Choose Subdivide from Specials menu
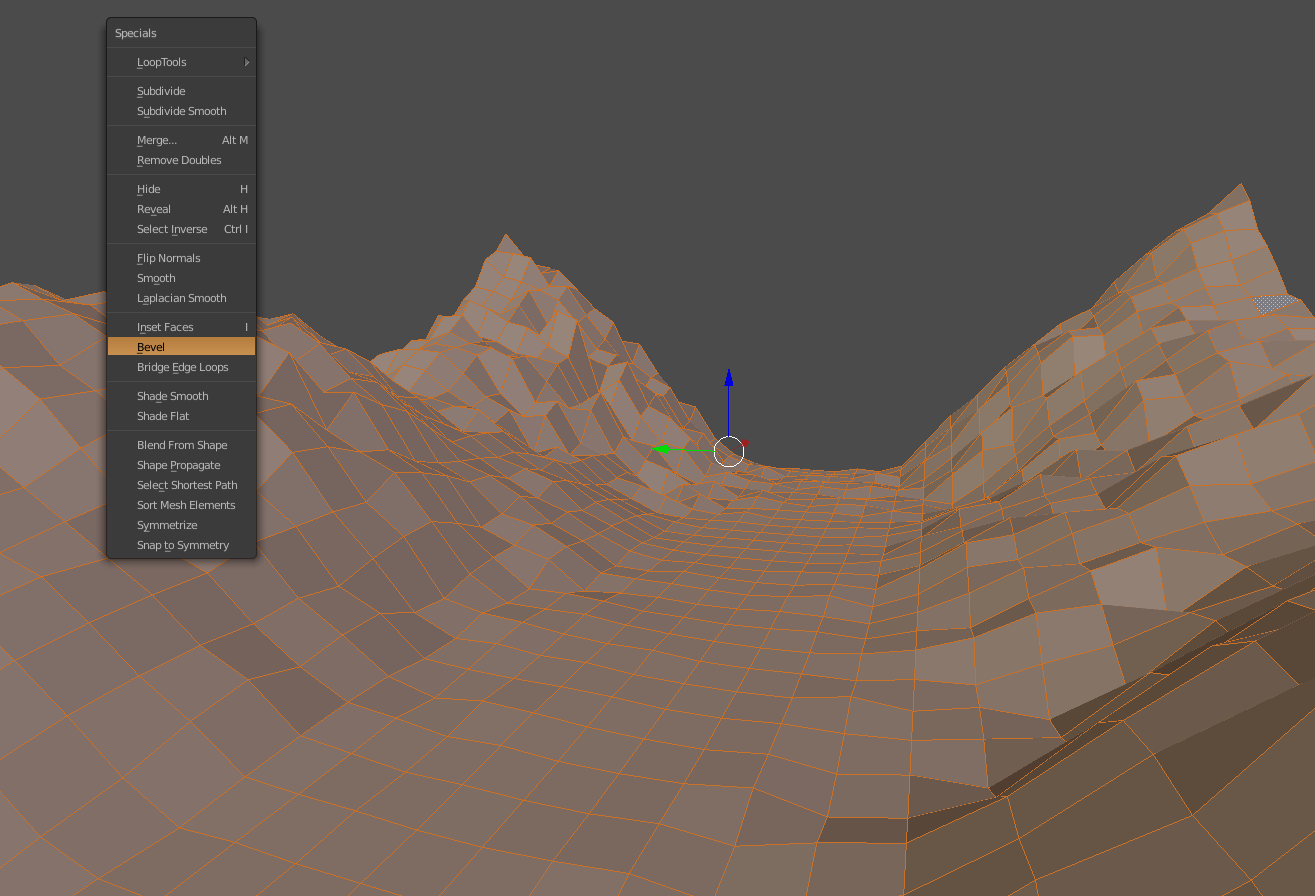The height and width of the screenshot is (896, 1315). pyautogui.click(x=181, y=91)
